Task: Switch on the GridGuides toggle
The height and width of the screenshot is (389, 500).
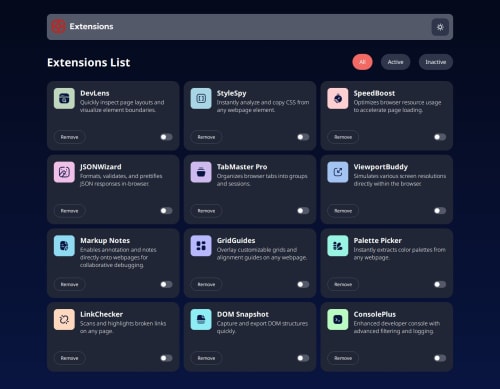Action: (303, 284)
